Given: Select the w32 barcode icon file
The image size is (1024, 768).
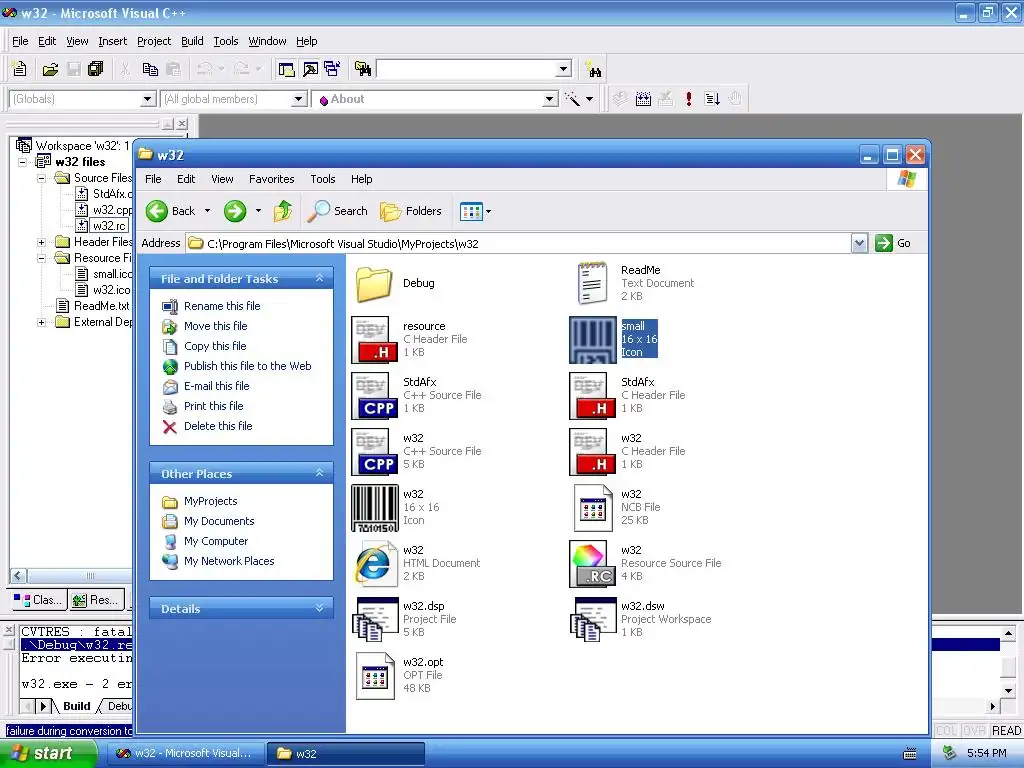Looking at the screenshot, I should point(375,508).
